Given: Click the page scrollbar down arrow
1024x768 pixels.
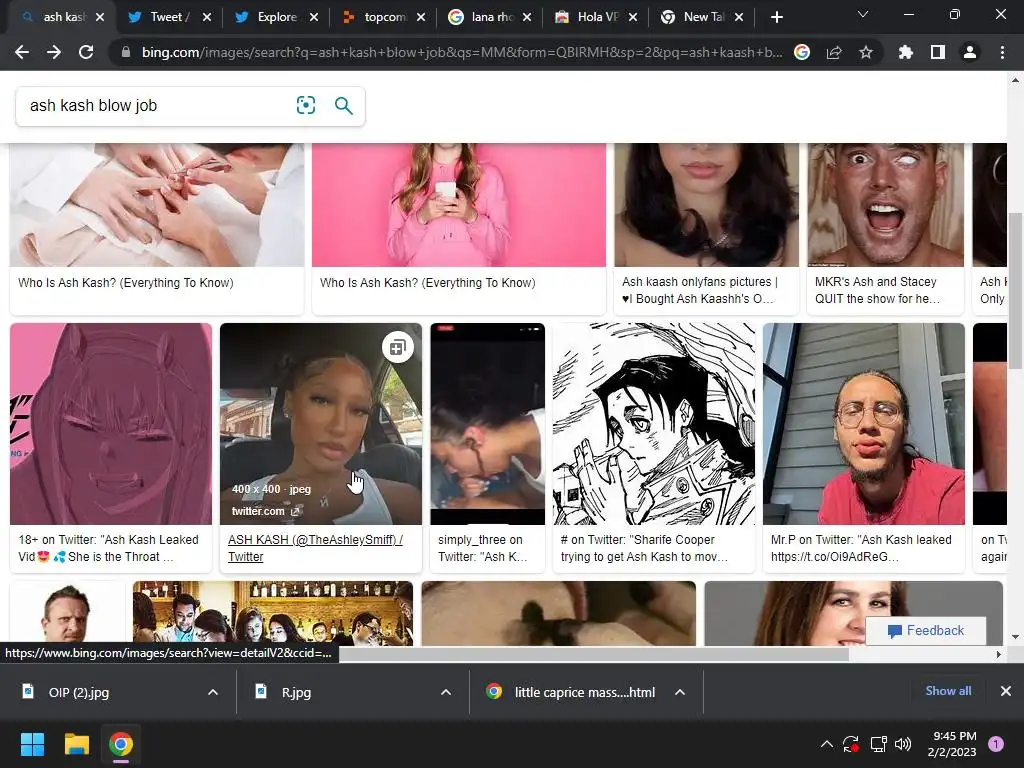Looking at the screenshot, I should (x=1016, y=636).
